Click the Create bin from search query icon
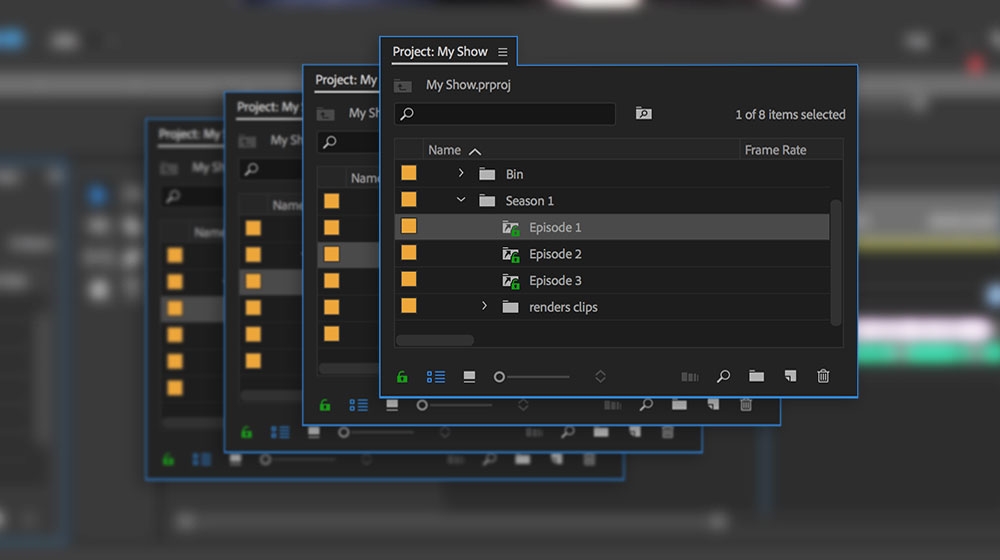The height and width of the screenshot is (560, 1000). (x=643, y=114)
